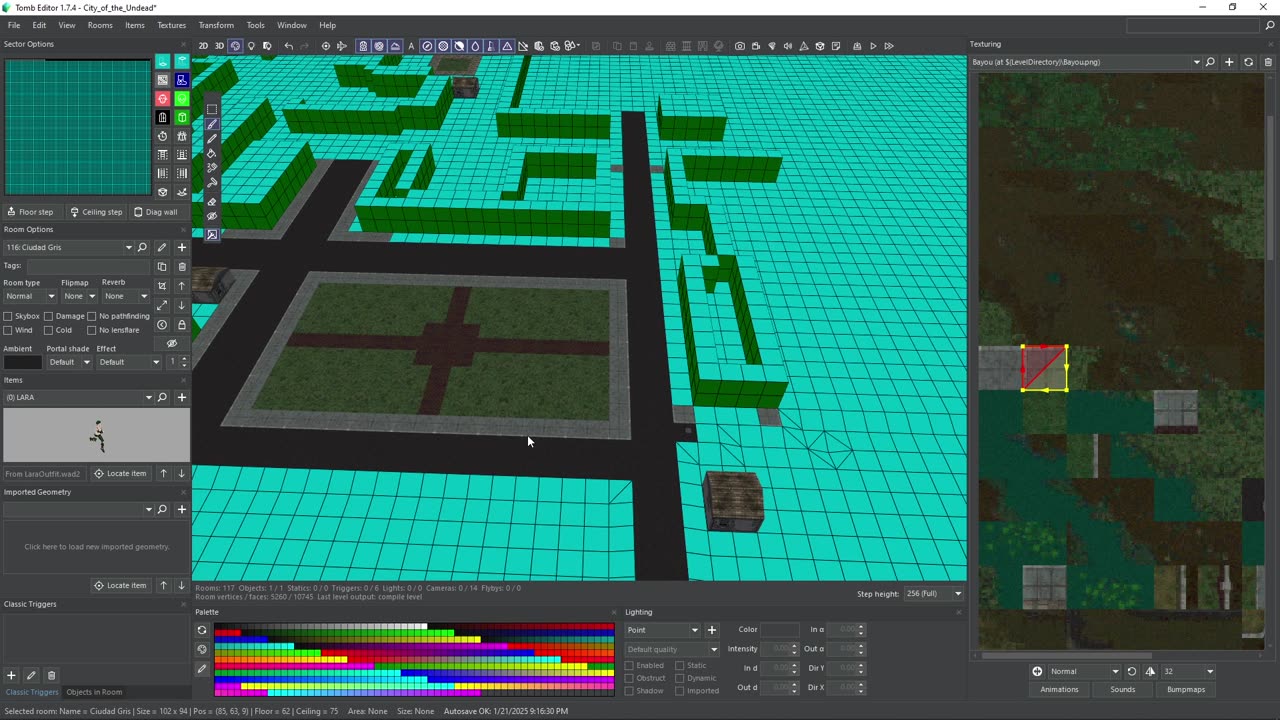This screenshot has height=720, width=1280.
Task: Toggle room visibility hidden-eye button
Action: [x=172, y=344]
